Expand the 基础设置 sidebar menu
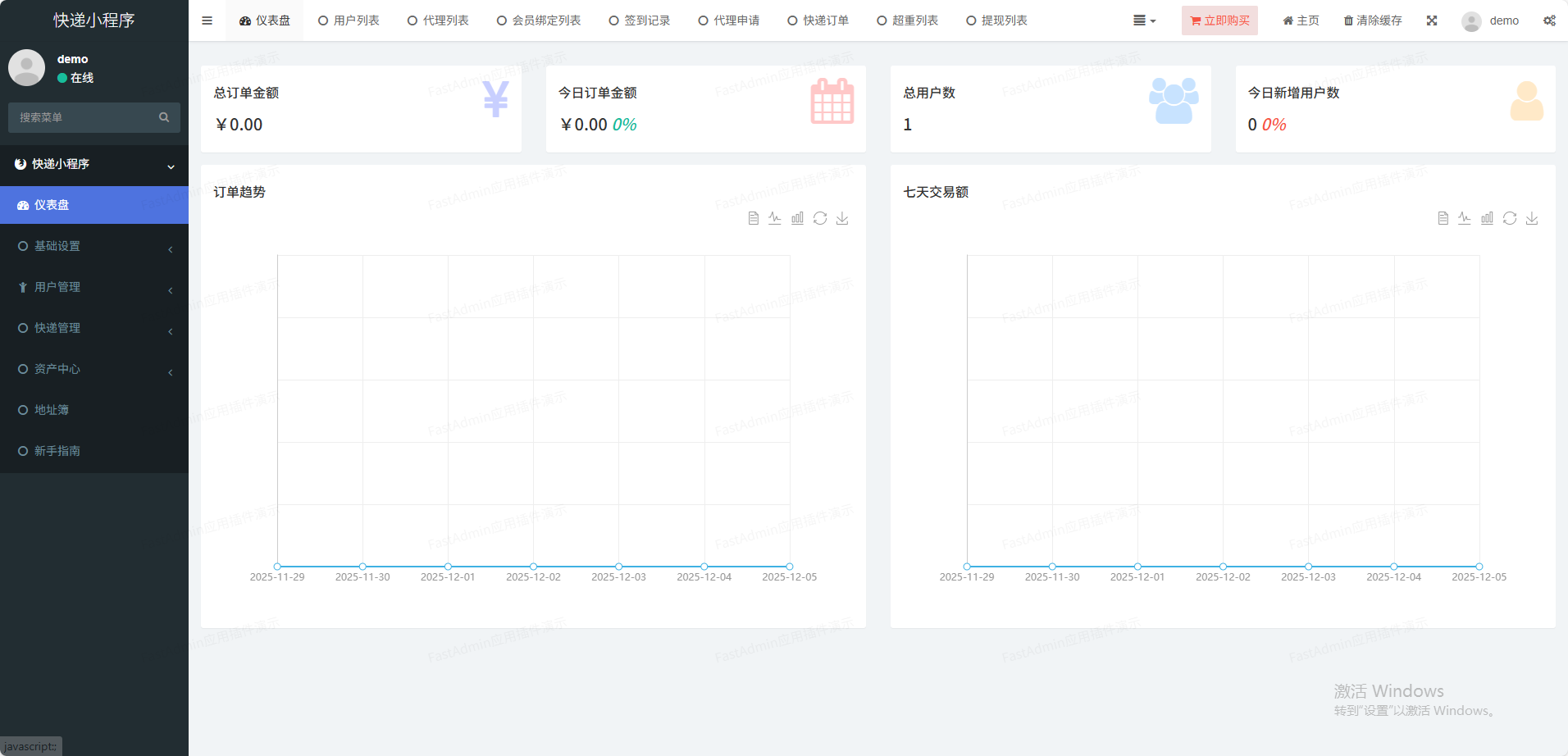The width and height of the screenshot is (1568, 756). tap(94, 246)
